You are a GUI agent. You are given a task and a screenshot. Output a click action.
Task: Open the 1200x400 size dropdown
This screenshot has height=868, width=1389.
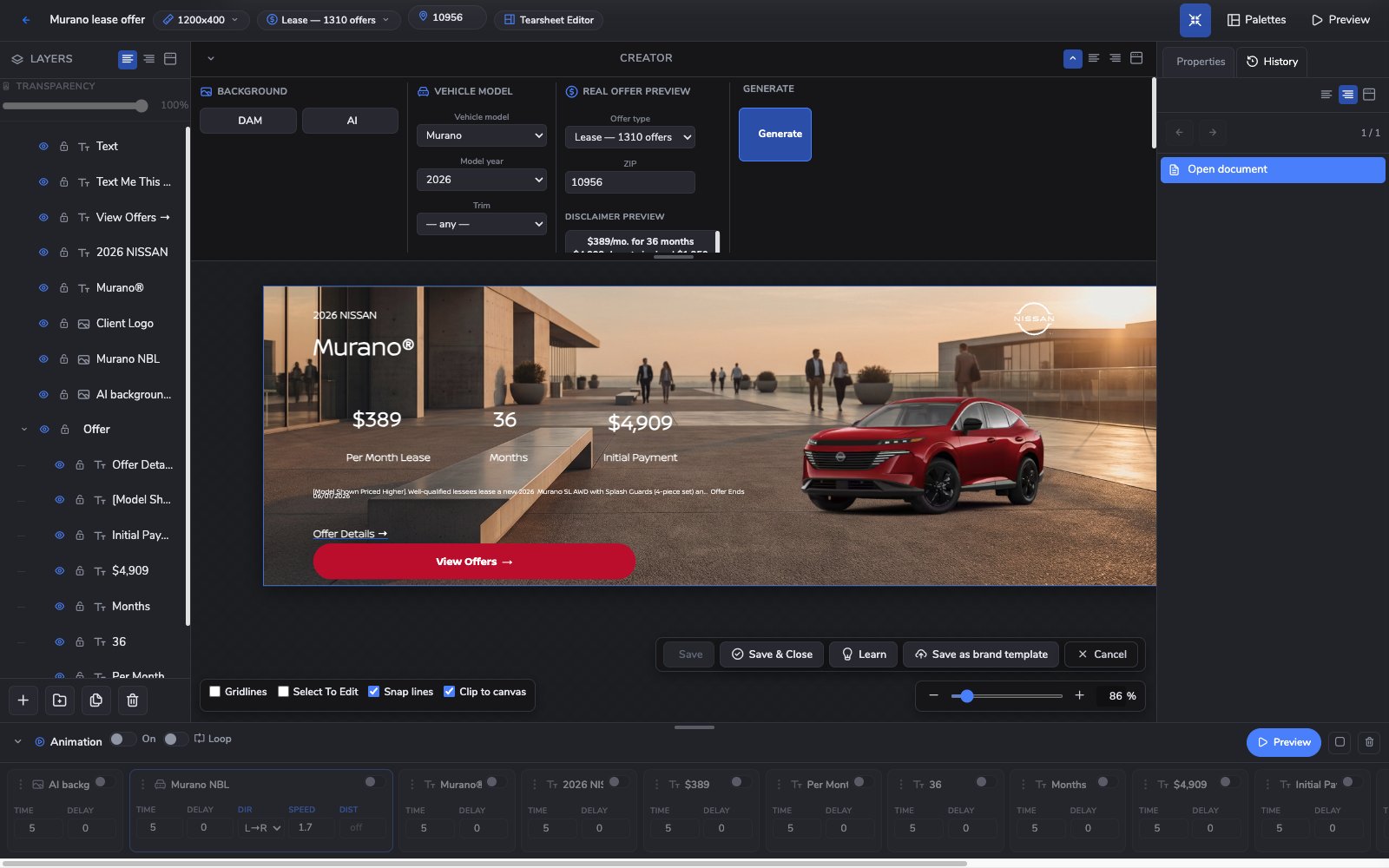click(x=201, y=19)
